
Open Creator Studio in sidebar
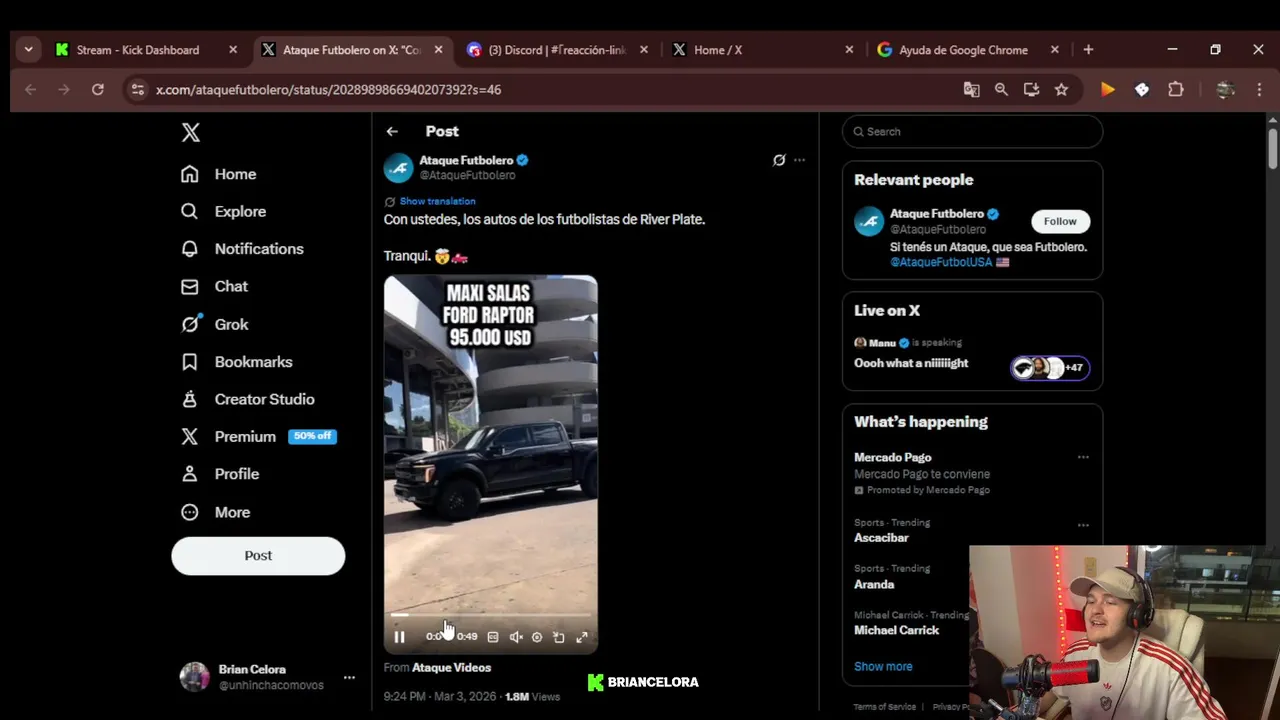click(x=247, y=399)
